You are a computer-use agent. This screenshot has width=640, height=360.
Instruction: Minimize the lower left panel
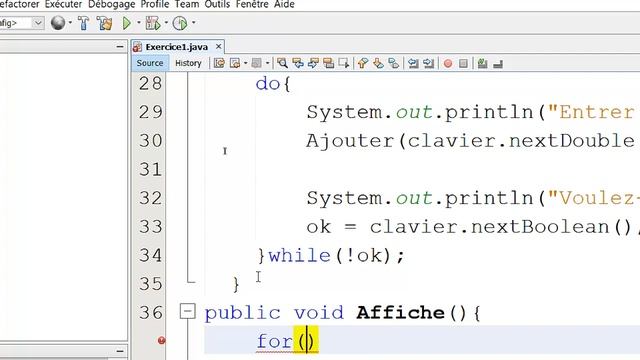click(120, 351)
